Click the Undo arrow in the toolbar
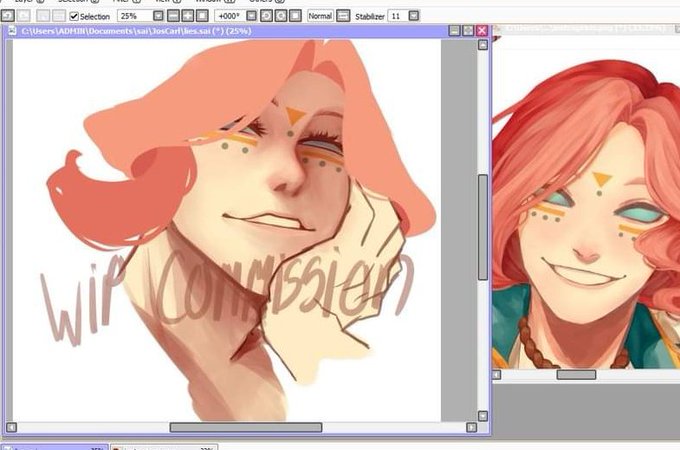680x450 pixels. point(7,16)
